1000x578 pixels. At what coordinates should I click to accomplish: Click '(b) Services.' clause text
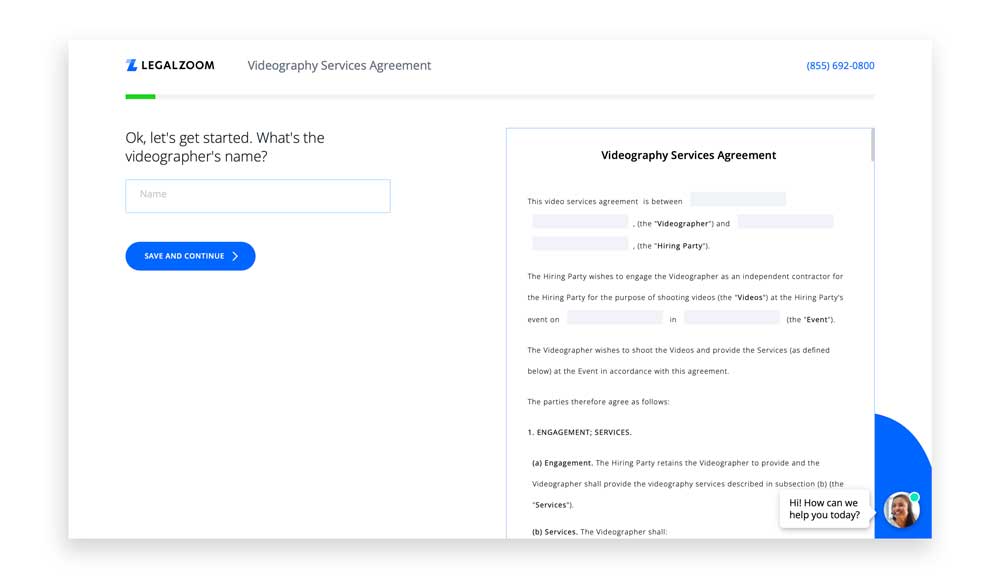[554, 532]
